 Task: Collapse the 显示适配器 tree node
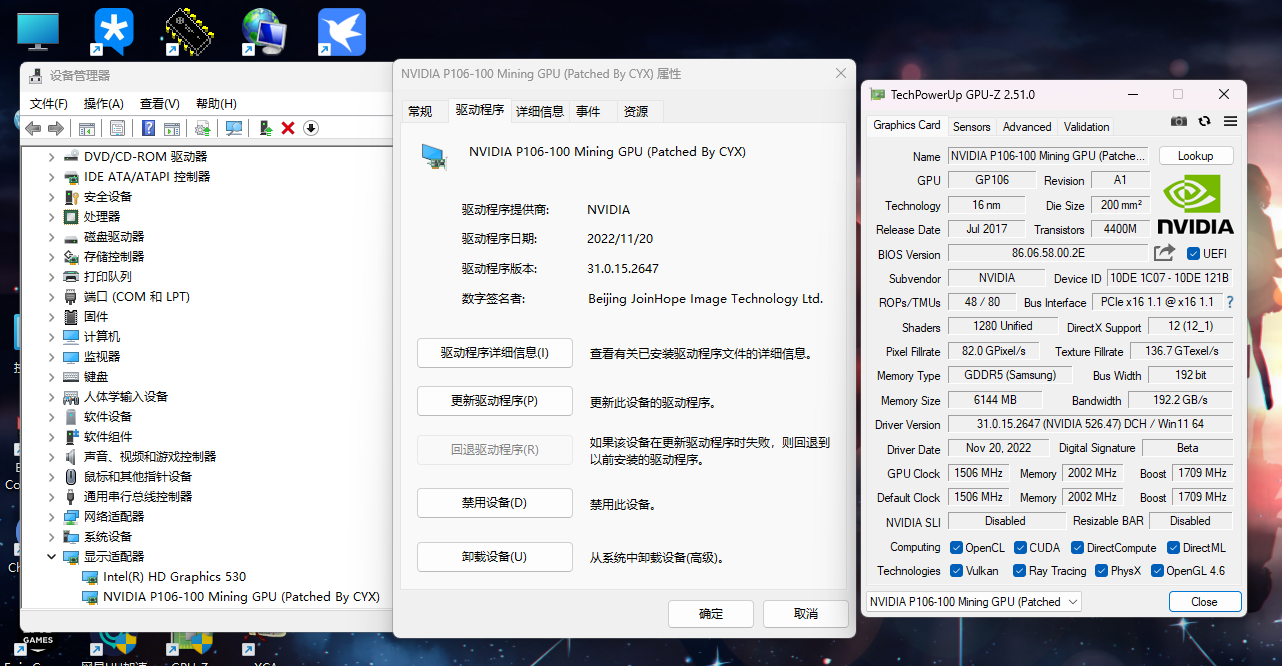pos(52,557)
